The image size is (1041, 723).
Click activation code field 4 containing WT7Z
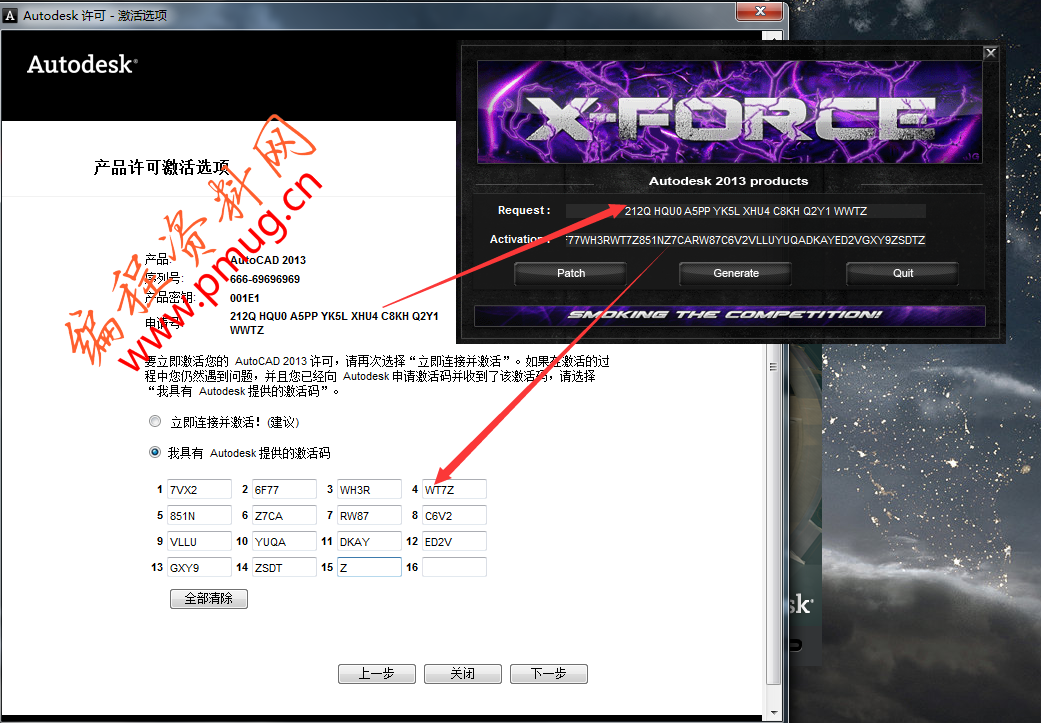tap(454, 489)
